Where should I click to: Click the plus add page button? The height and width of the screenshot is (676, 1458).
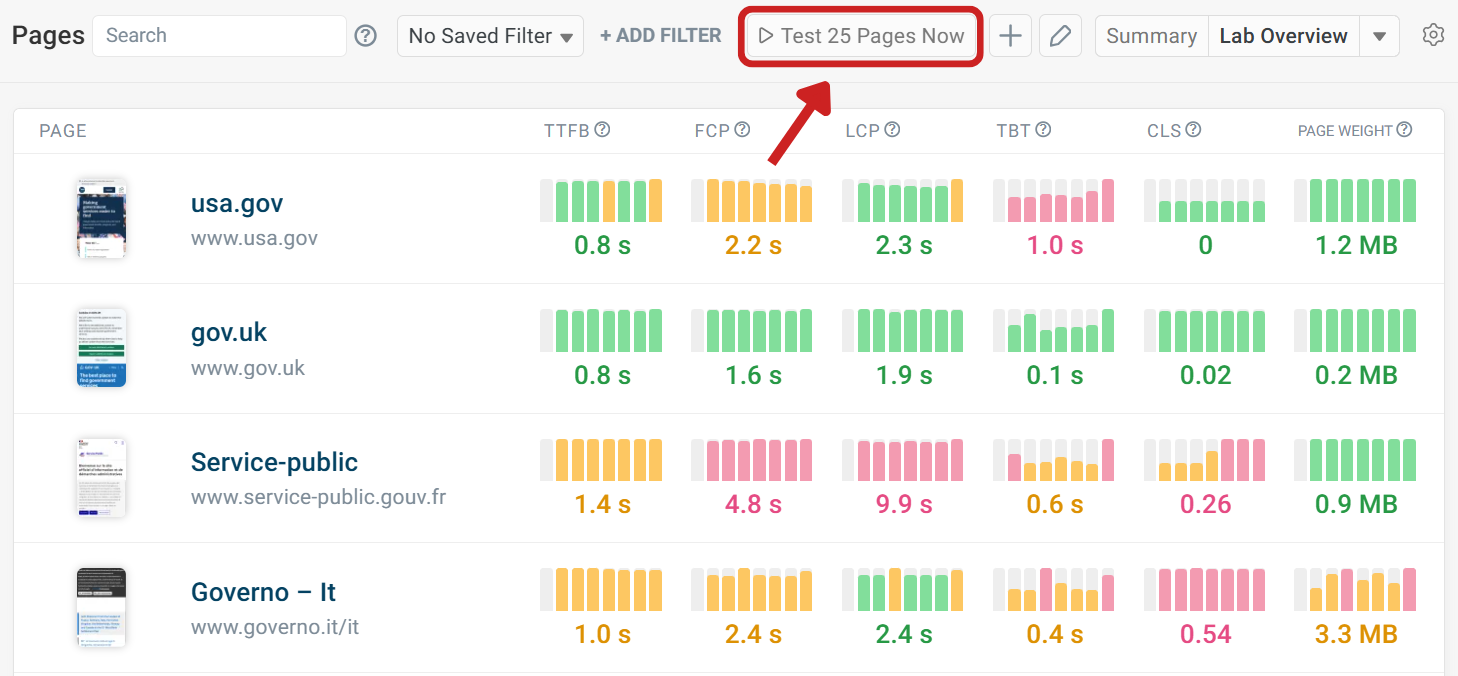(1011, 36)
